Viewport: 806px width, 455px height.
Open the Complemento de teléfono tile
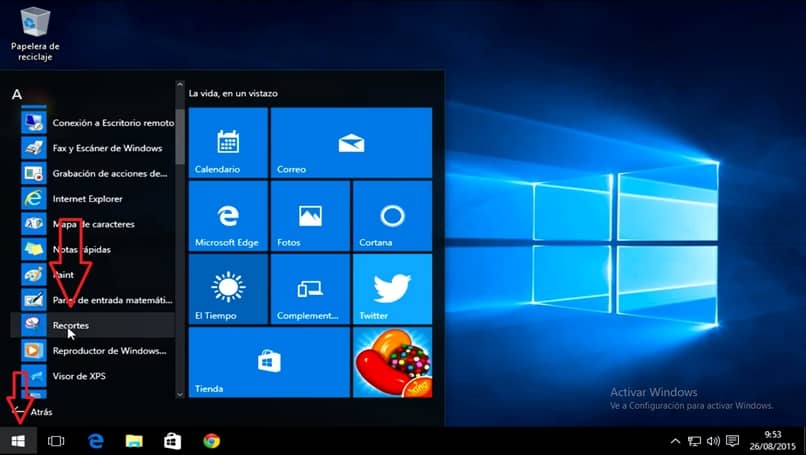point(310,289)
